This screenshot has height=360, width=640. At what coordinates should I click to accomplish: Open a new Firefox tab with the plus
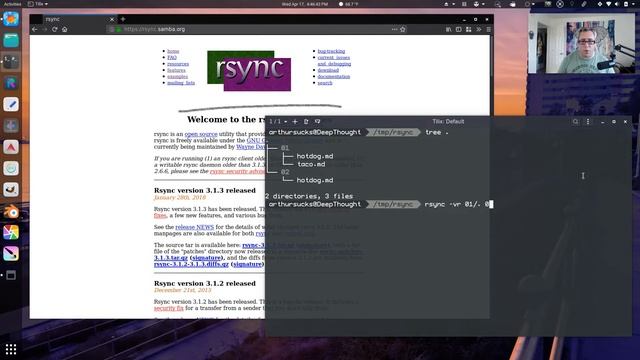pos(123,19)
